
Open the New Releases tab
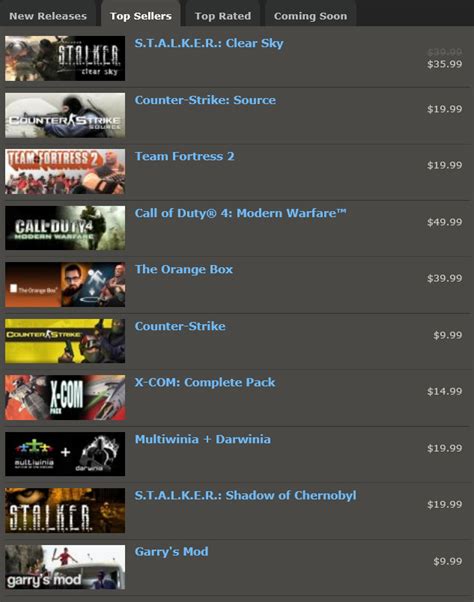tap(48, 16)
